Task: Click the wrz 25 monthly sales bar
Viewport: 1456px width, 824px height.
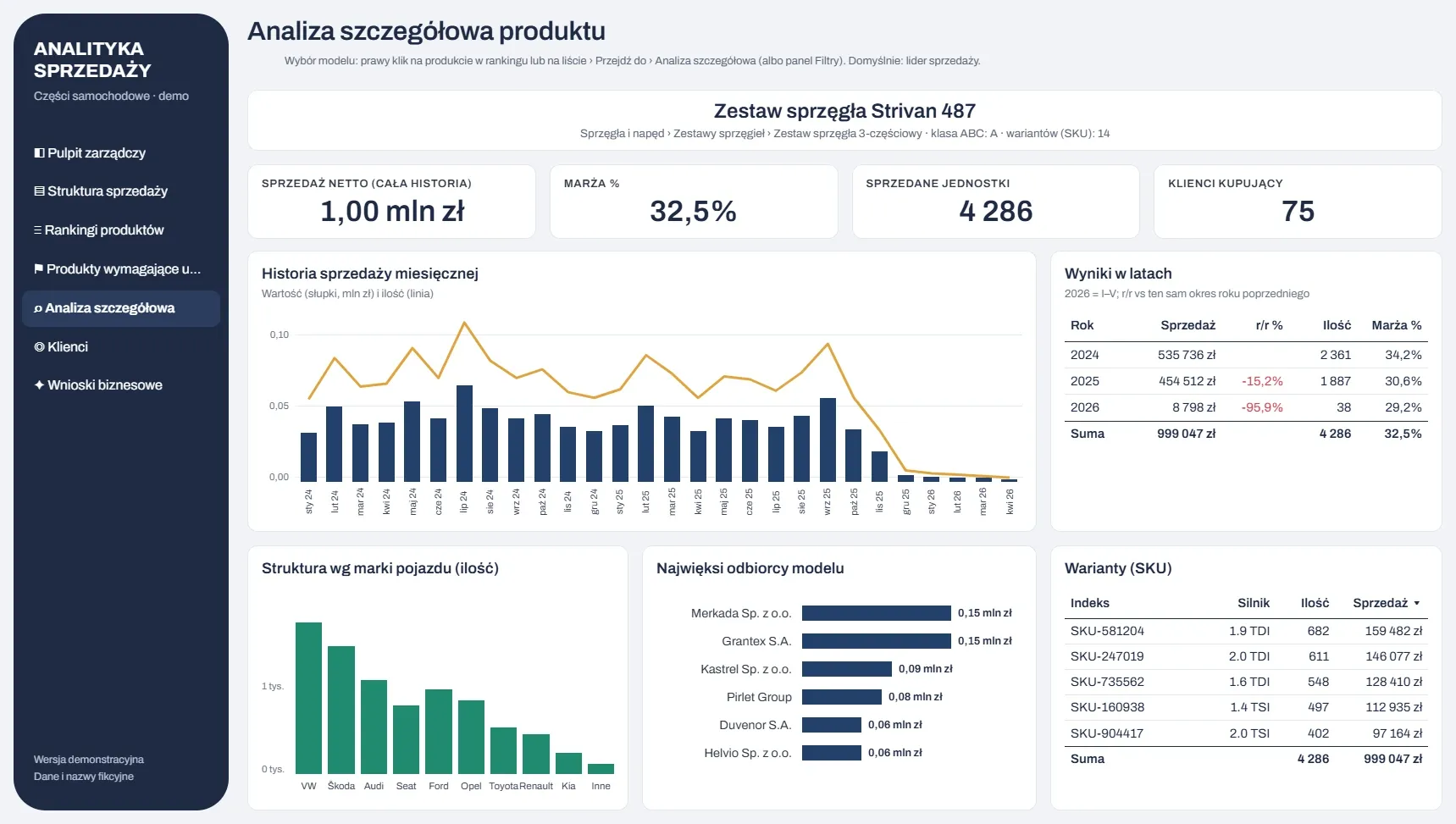Action: 828,440
